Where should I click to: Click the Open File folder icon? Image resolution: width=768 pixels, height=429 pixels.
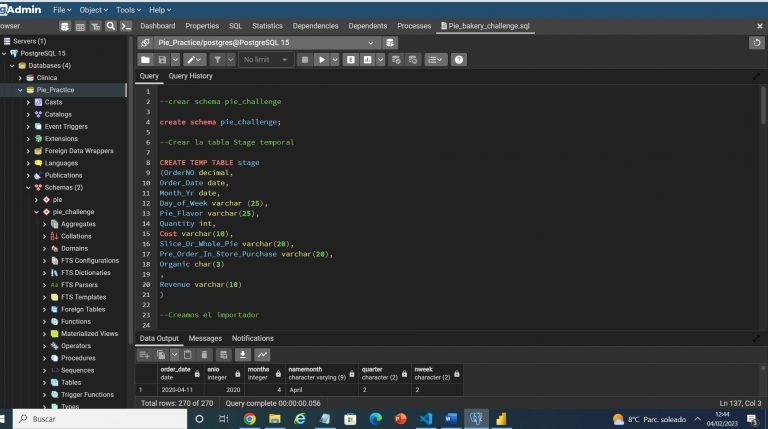147,60
